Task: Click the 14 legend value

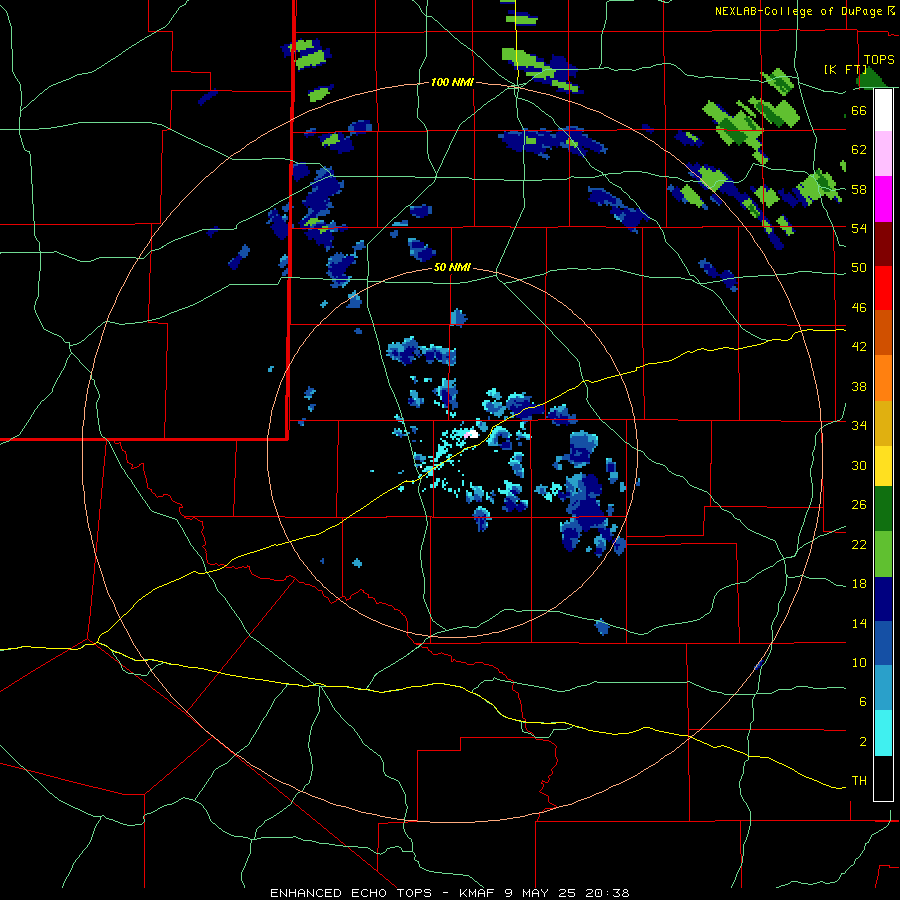Action: click(x=859, y=623)
